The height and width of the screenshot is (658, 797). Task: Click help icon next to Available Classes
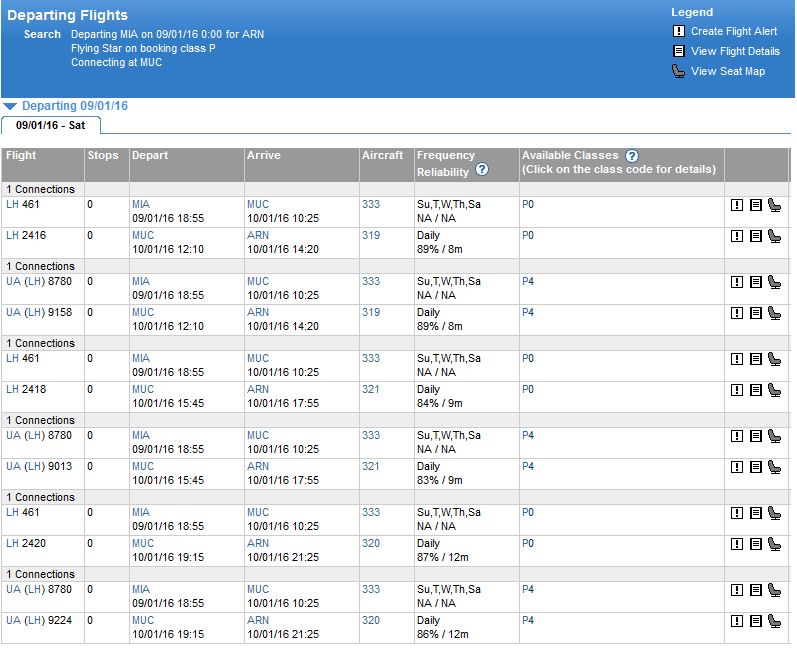pyautogui.click(x=631, y=156)
